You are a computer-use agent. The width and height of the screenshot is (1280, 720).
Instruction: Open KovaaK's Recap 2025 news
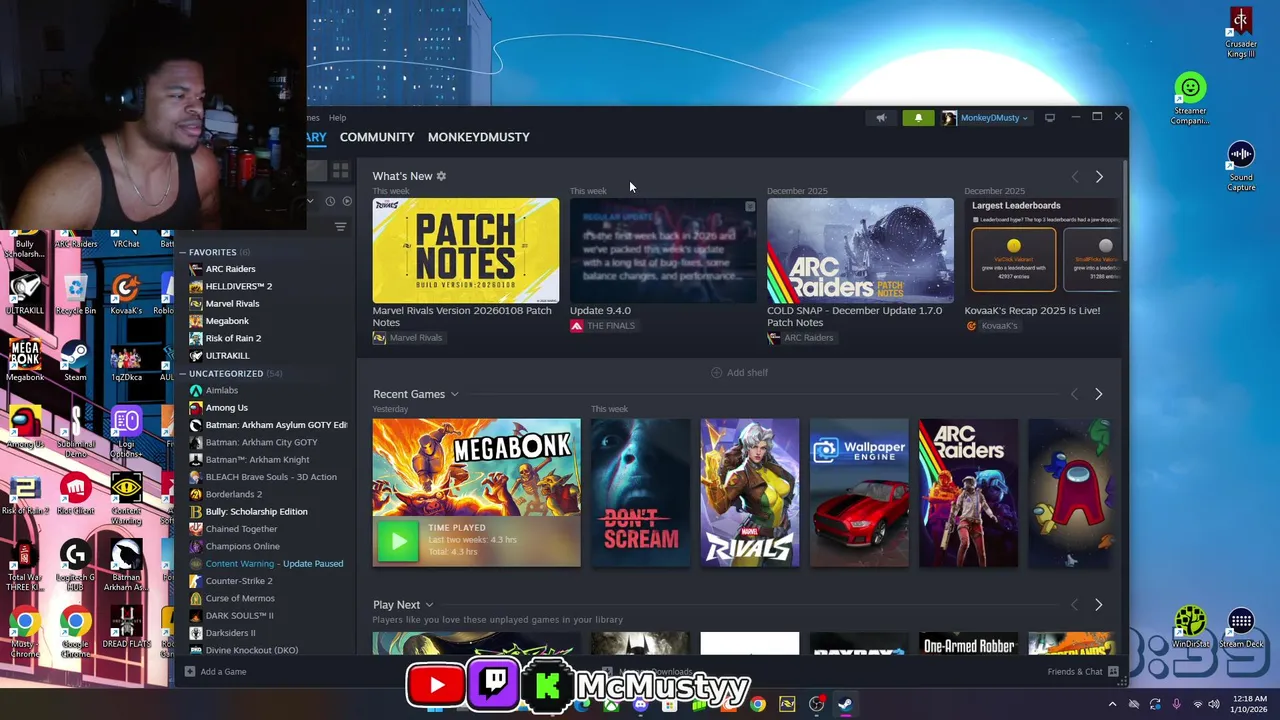(x=1043, y=251)
